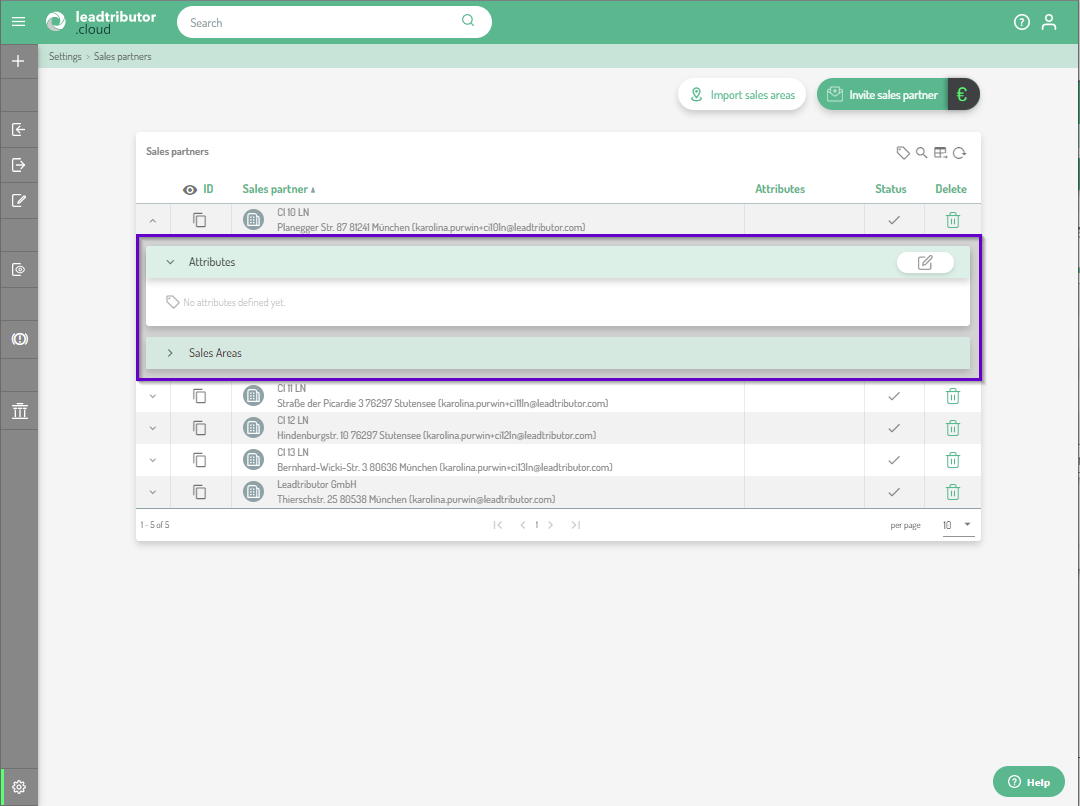Screen dimensions: 1080x806
Task: Click the Search input field
Action: point(320,22)
